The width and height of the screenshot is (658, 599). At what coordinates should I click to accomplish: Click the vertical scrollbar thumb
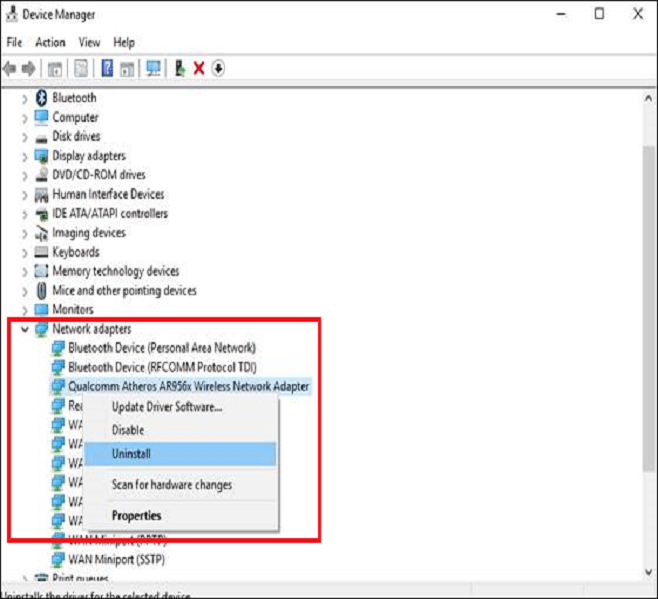[x=648, y=309]
